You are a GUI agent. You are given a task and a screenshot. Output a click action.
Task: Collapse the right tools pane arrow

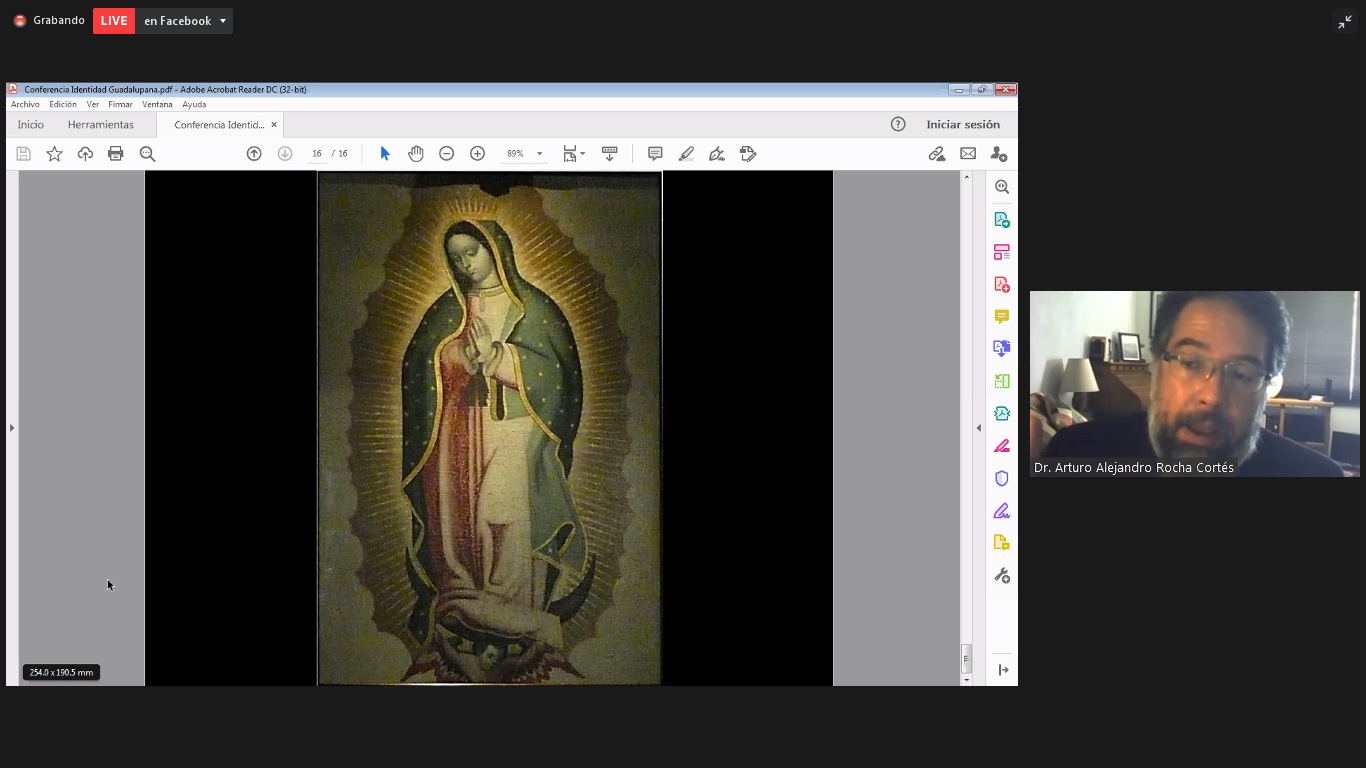click(1003, 670)
